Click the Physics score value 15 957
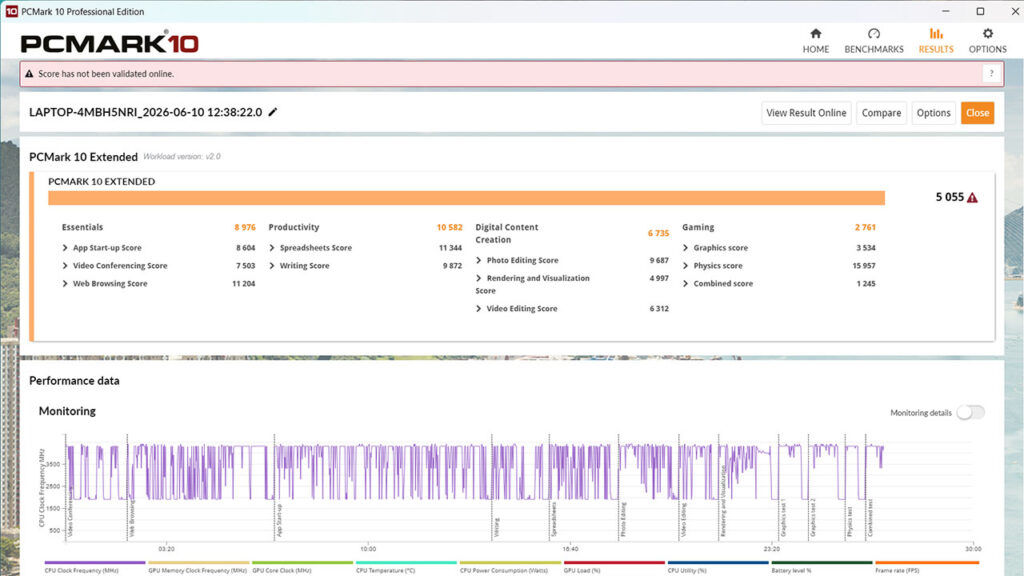The height and width of the screenshot is (576, 1024). pyautogui.click(x=864, y=266)
